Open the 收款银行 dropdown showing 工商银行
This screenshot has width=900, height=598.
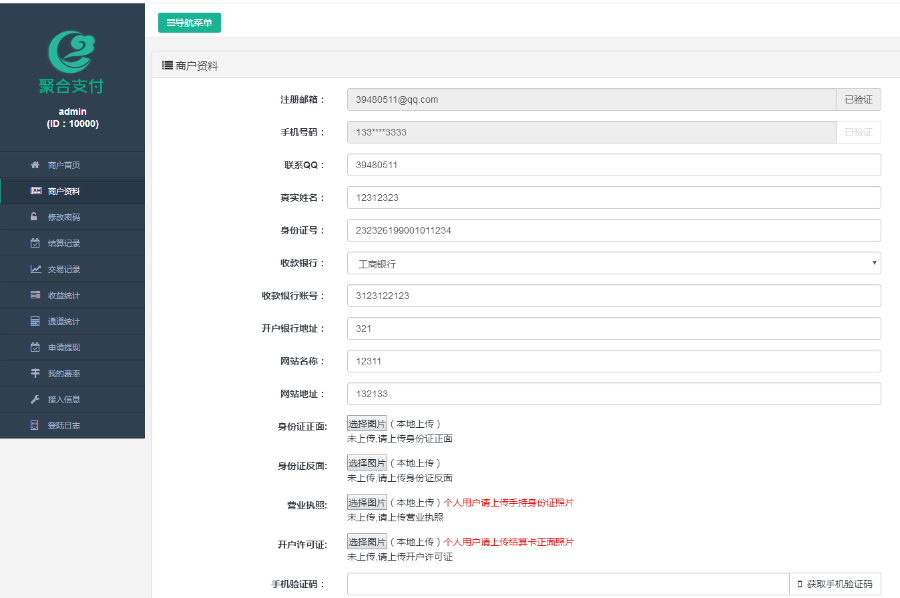coord(614,263)
